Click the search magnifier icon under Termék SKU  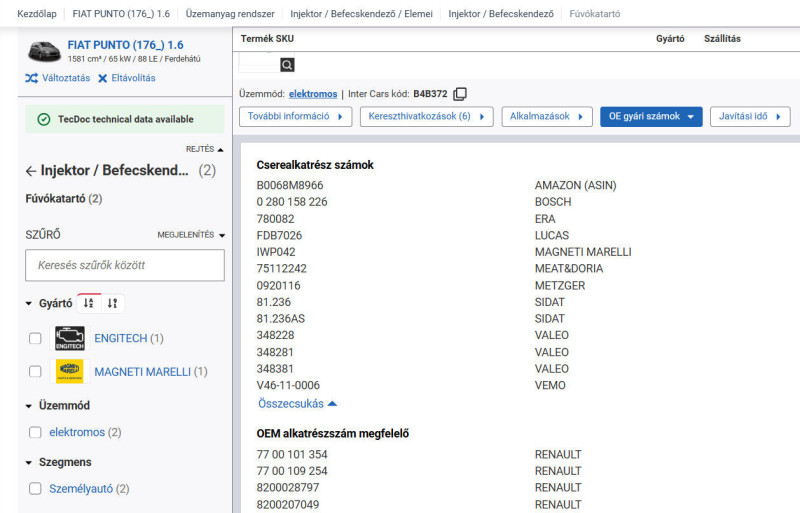pyautogui.click(x=287, y=65)
